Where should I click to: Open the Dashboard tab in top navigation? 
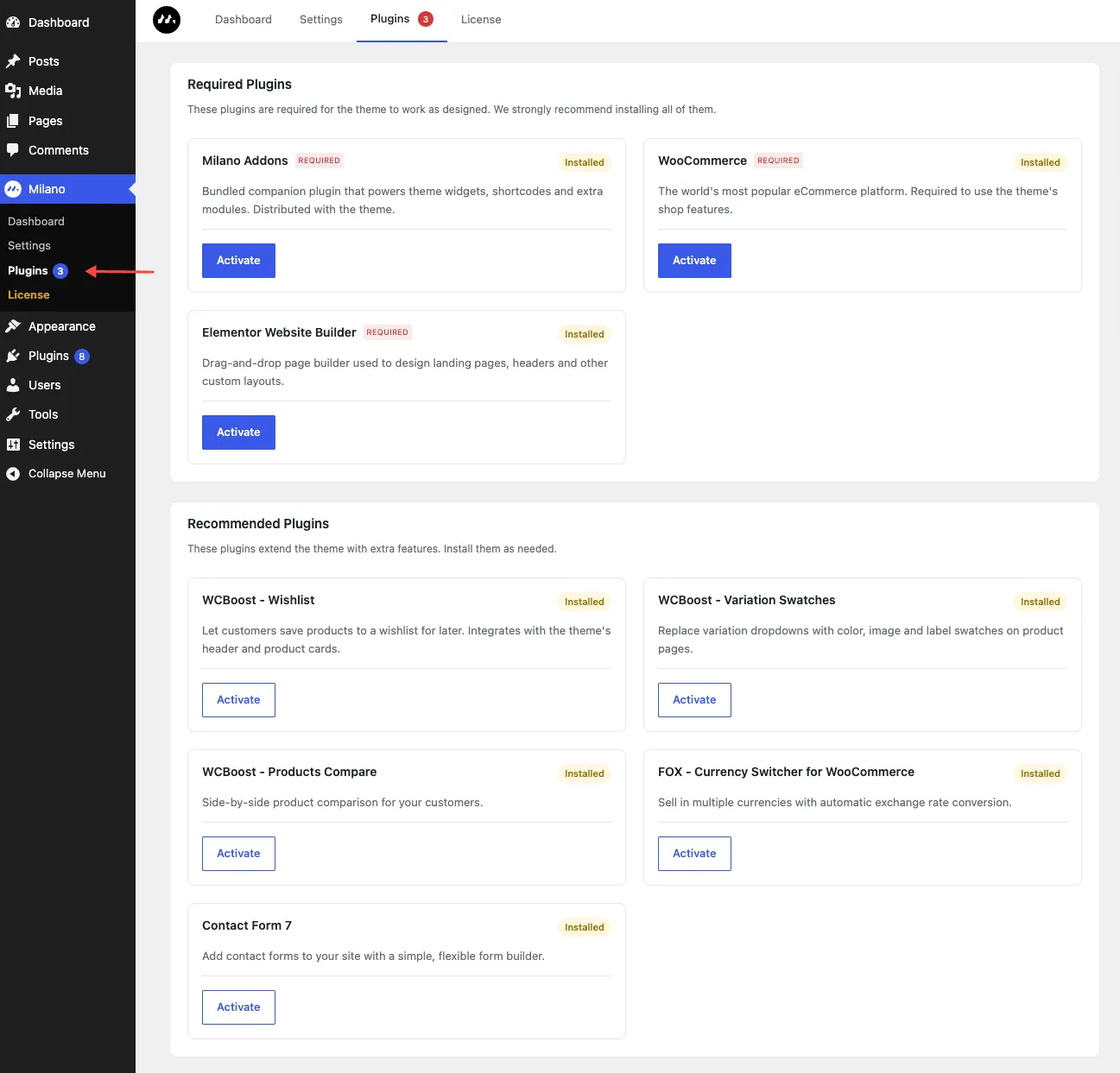244,19
